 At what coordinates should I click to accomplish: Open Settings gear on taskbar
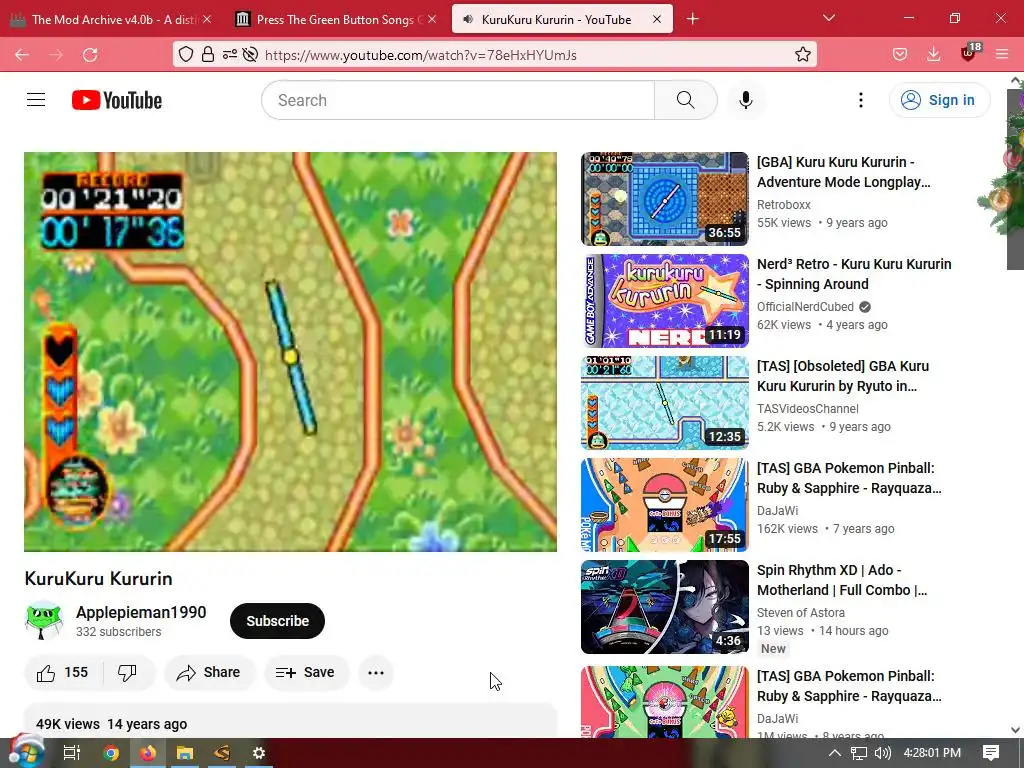pos(259,753)
